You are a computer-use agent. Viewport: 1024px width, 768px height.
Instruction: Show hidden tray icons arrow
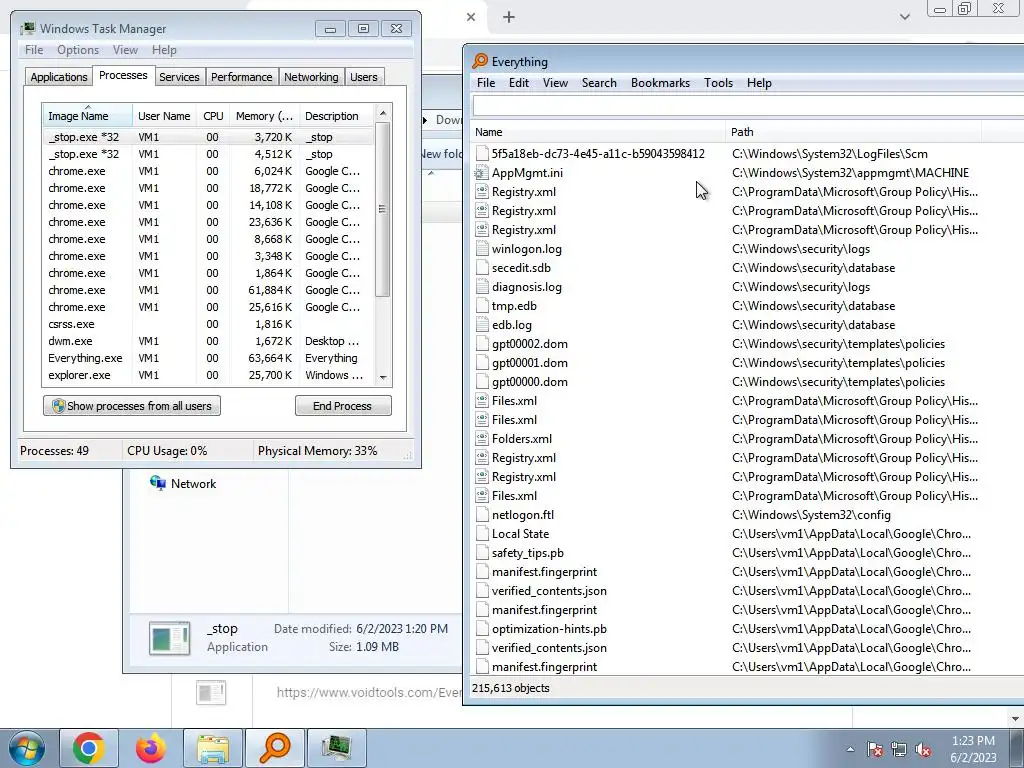850,750
